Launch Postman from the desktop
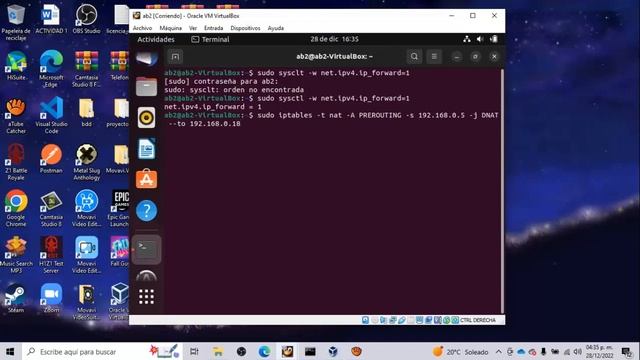This screenshot has height=360, width=640. click(51, 159)
